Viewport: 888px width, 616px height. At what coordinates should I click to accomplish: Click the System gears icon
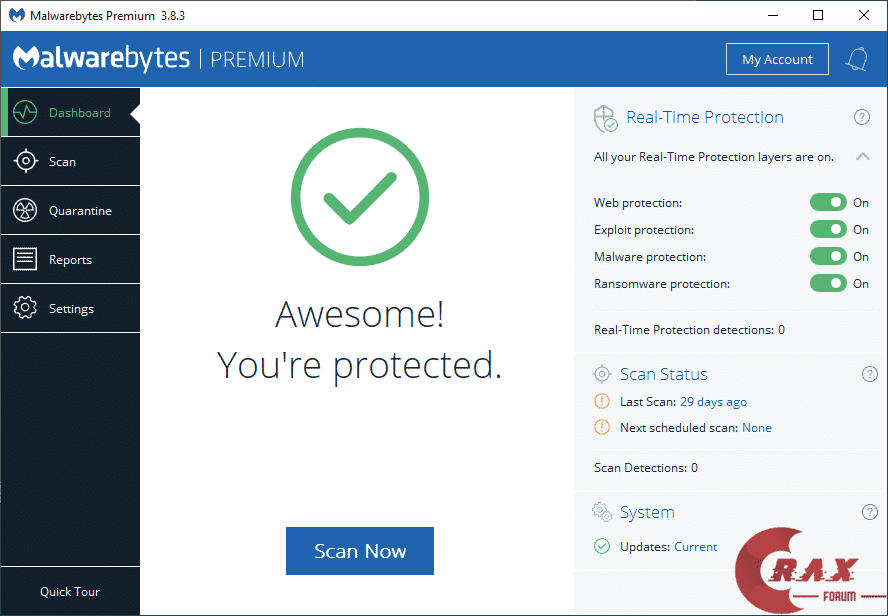(x=602, y=512)
